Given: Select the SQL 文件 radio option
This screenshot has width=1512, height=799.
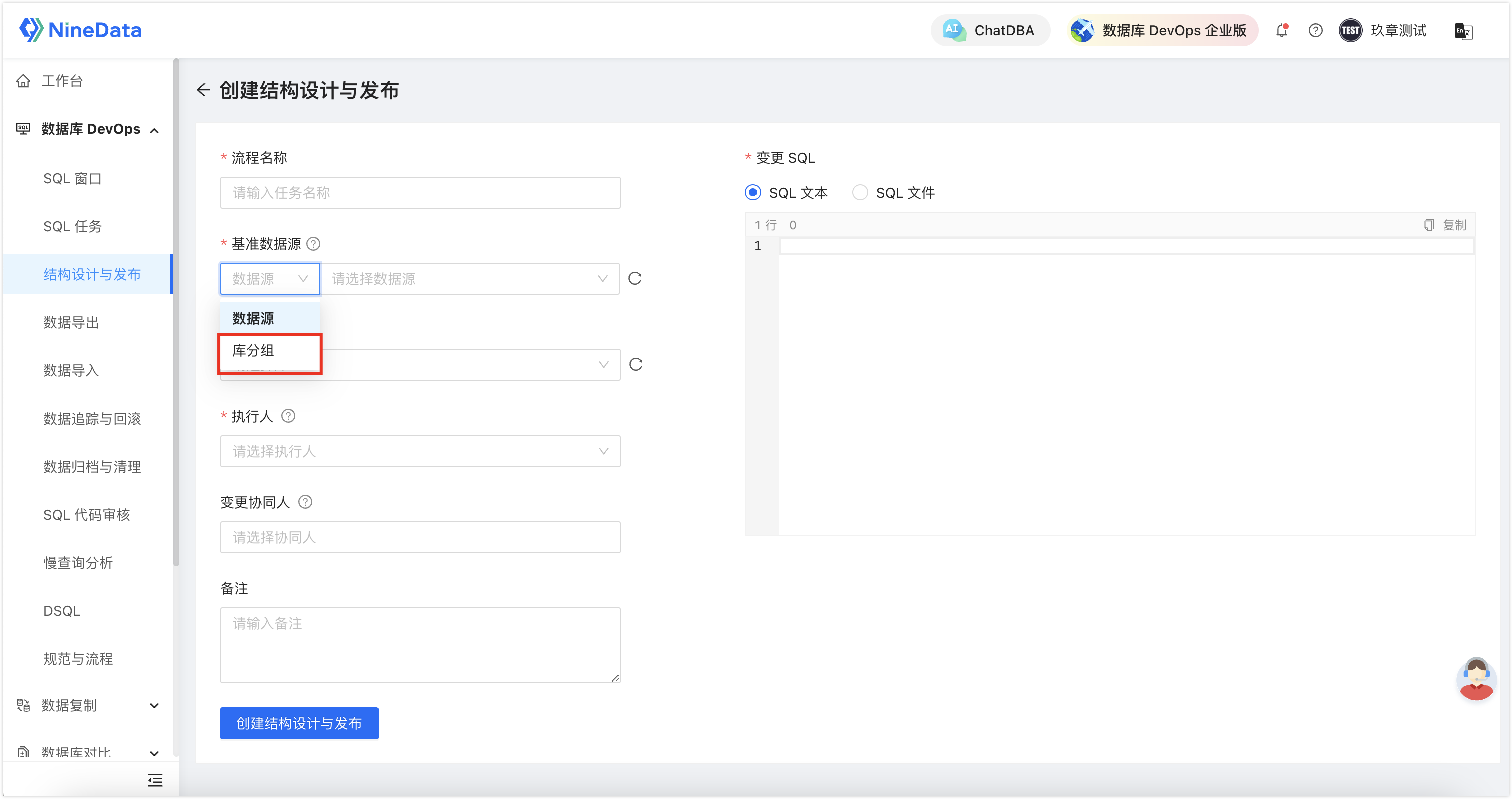Looking at the screenshot, I should [860, 192].
